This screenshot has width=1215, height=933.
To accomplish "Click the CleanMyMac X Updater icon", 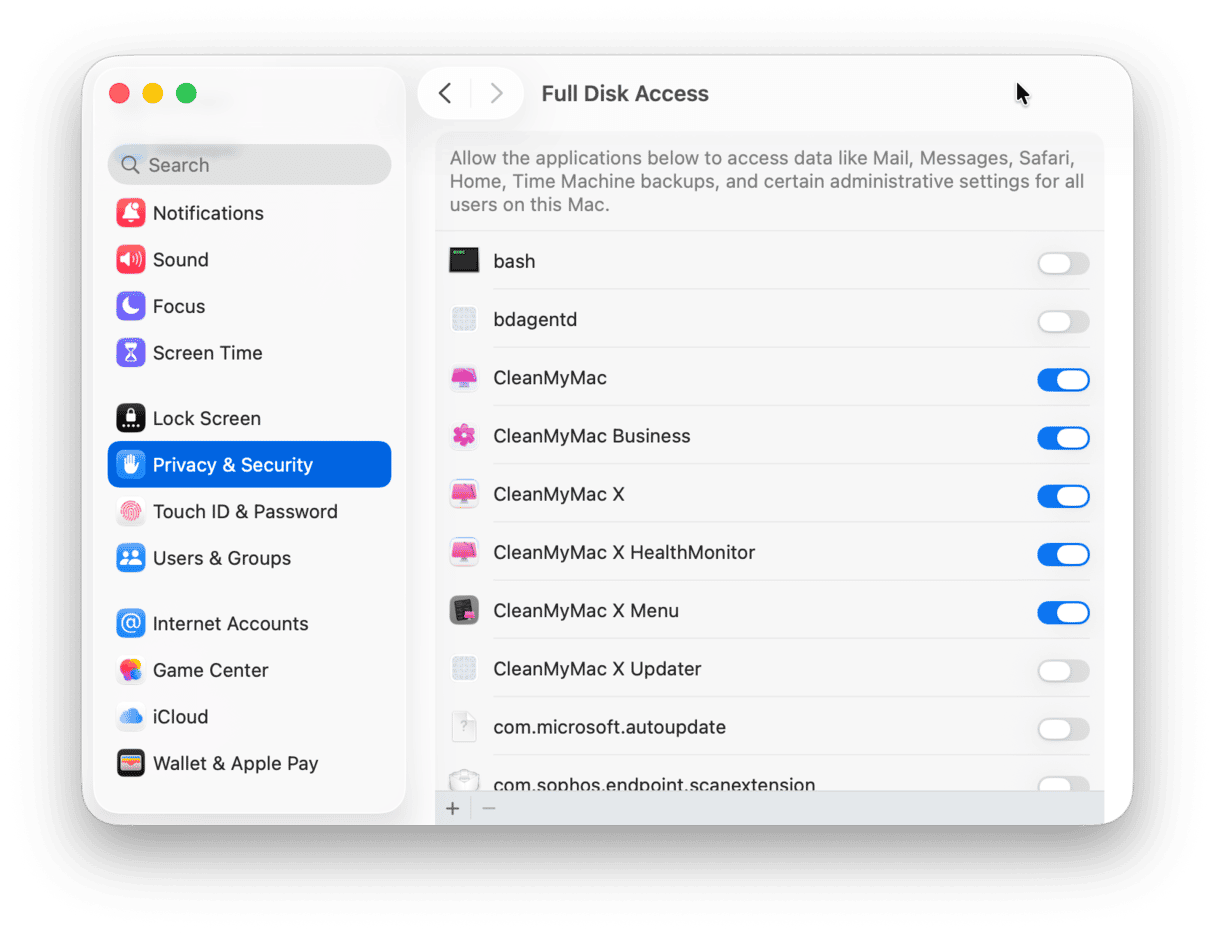I will click(x=464, y=669).
